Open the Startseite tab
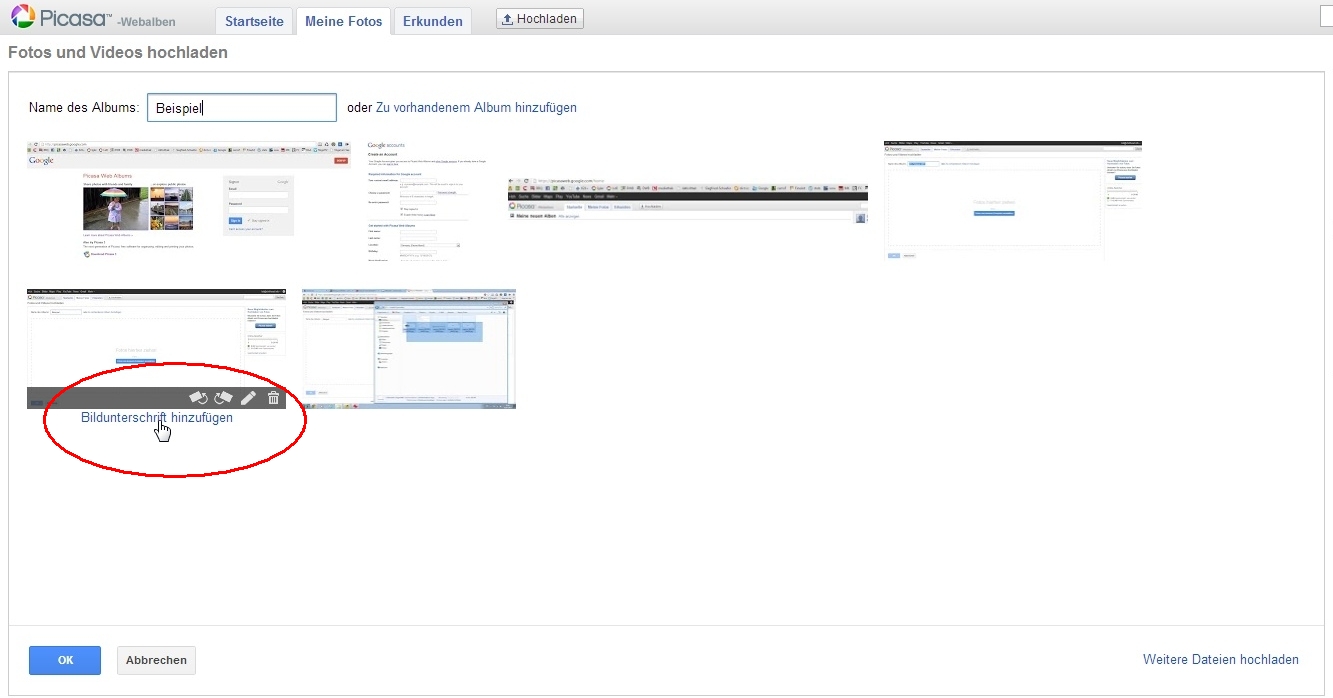 254,21
